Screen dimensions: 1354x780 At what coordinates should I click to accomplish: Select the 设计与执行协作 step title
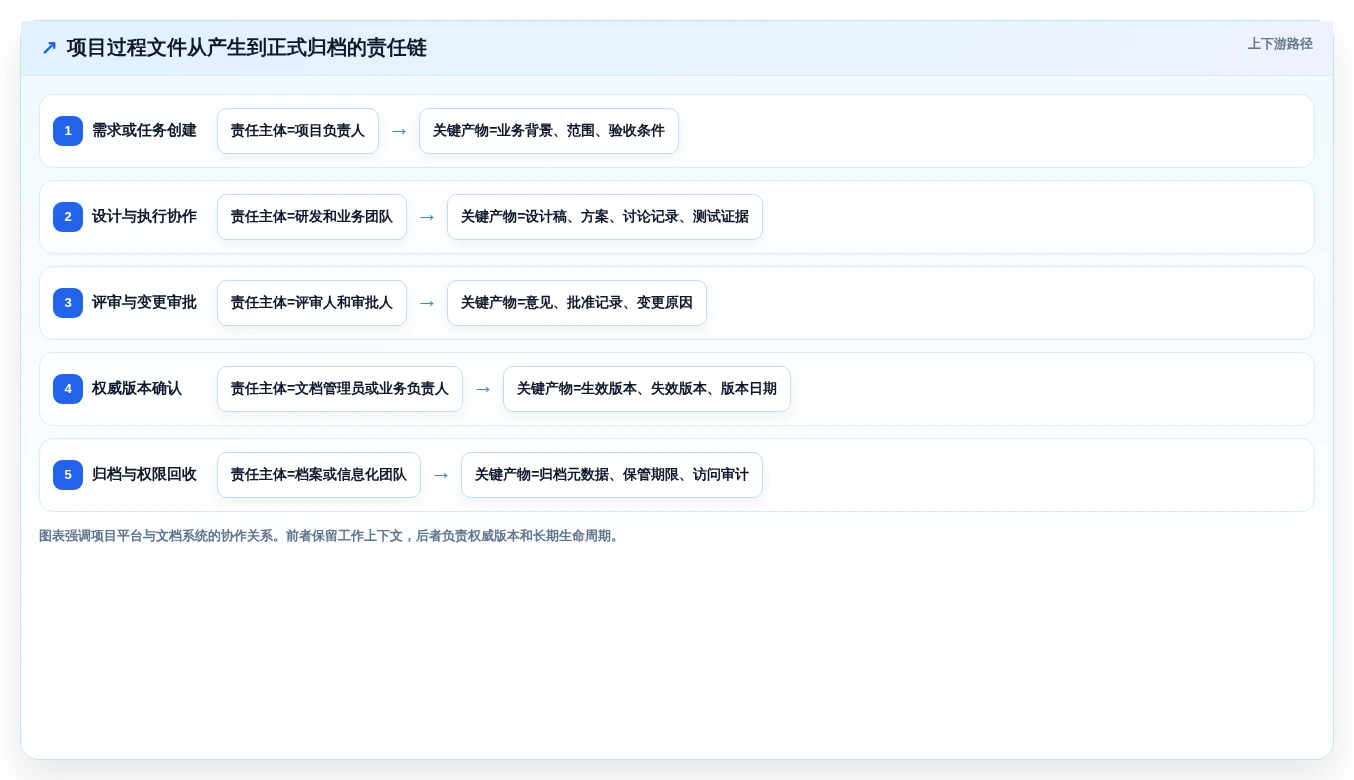pyautogui.click(x=144, y=217)
